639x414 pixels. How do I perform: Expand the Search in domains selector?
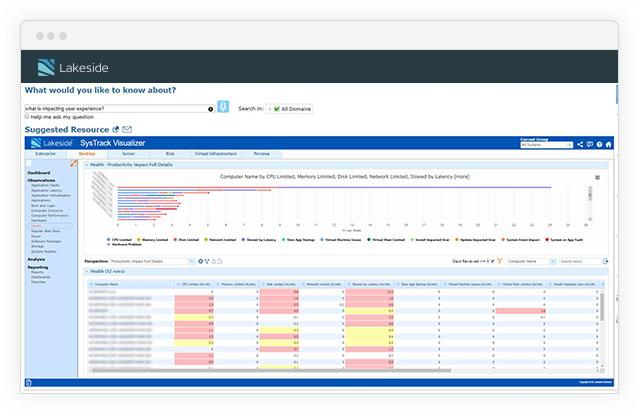(x=270, y=109)
